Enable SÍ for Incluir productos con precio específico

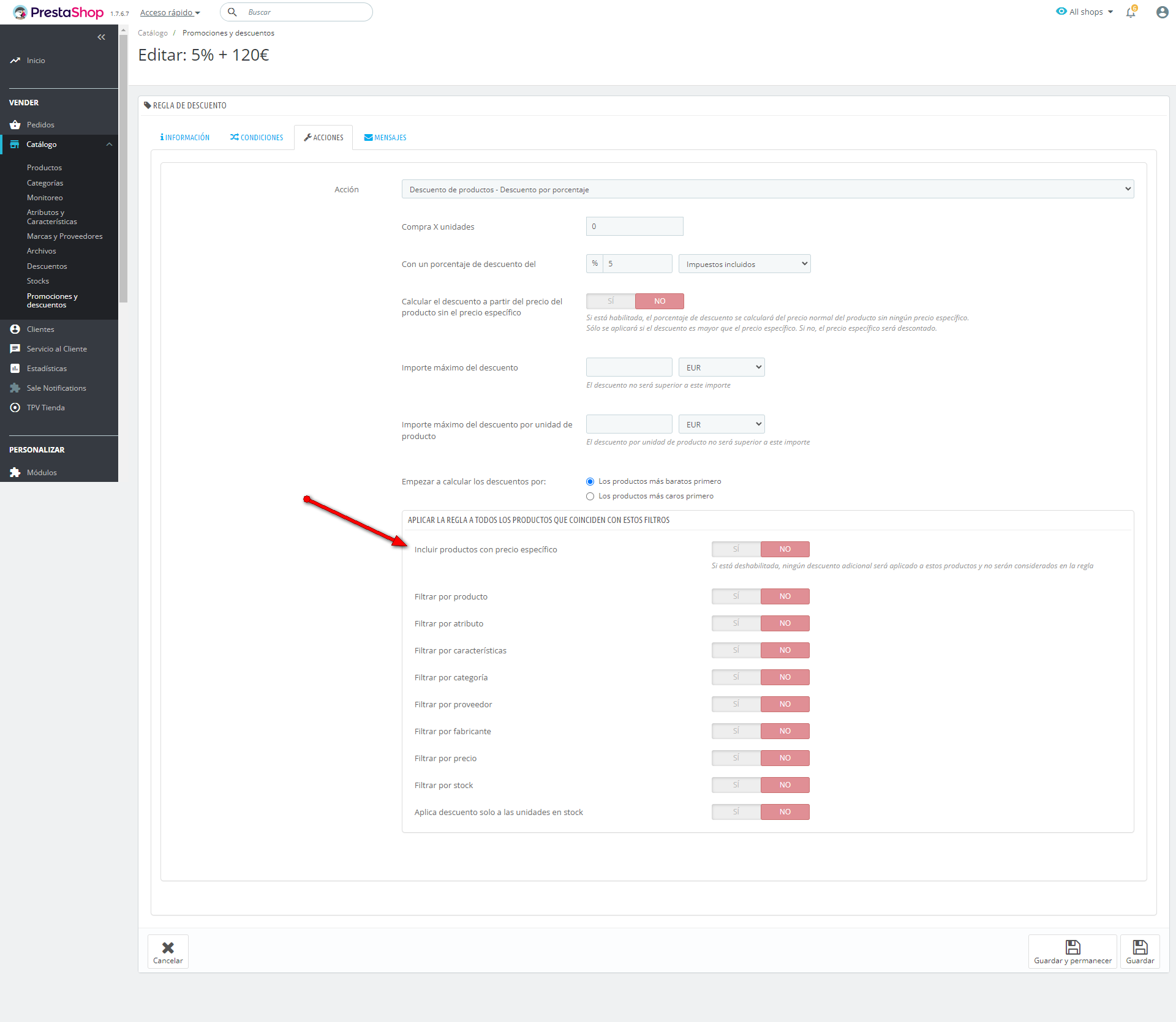pos(736,549)
